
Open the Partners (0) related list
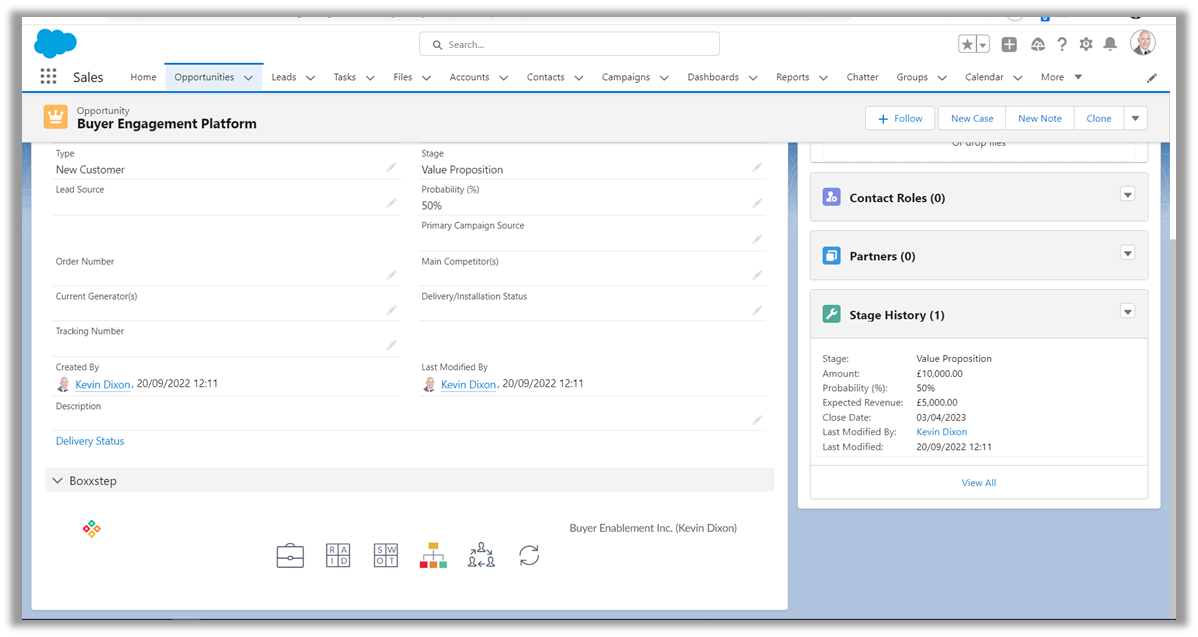pos(882,256)
